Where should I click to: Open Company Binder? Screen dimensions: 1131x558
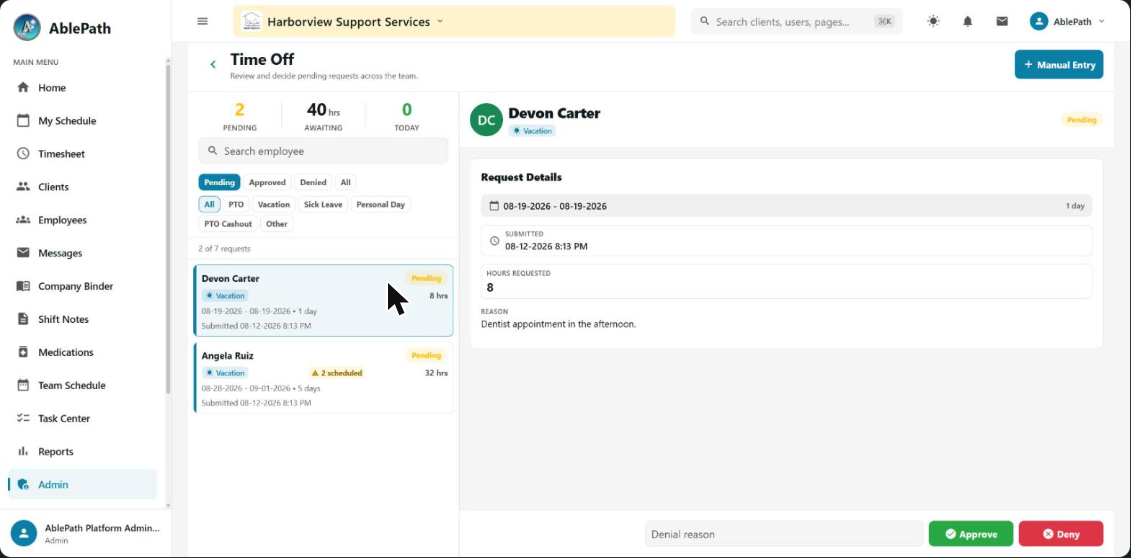pyautogui.click(x=82, y=286)
